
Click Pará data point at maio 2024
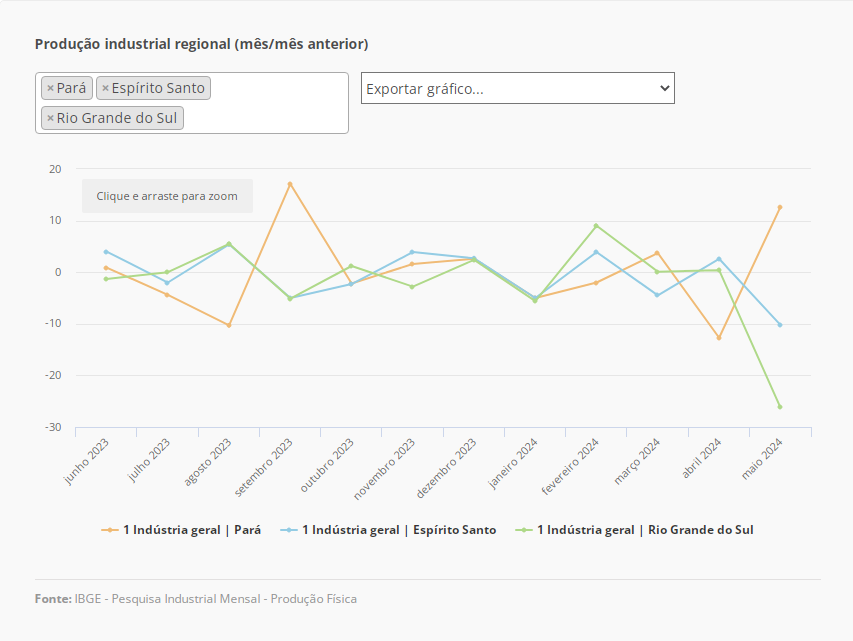[x=780, y=207]
